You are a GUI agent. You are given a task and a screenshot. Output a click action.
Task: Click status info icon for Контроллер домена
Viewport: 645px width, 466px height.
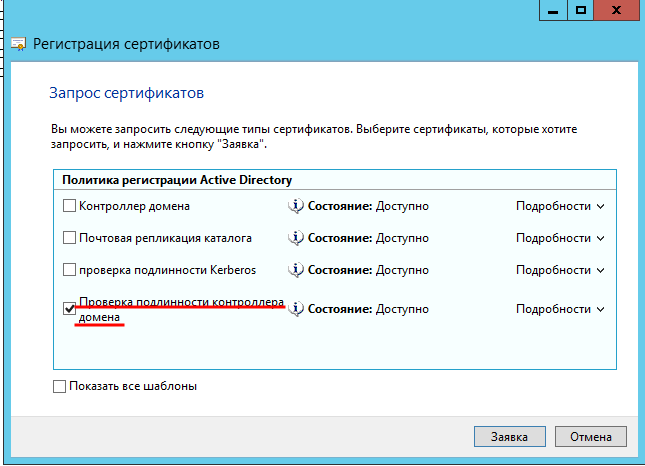pos(296,206)
